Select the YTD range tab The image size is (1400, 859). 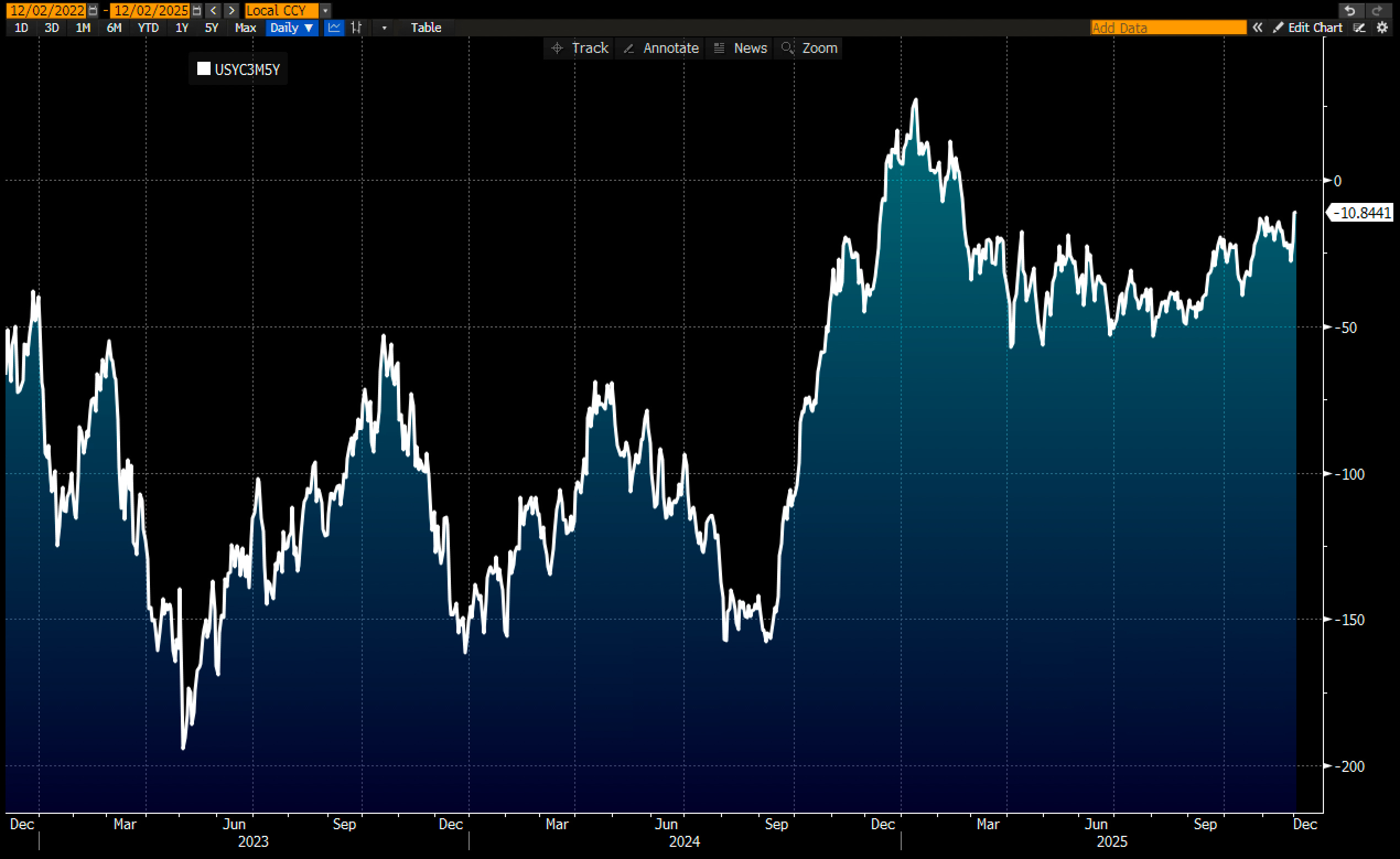point(148,27)
